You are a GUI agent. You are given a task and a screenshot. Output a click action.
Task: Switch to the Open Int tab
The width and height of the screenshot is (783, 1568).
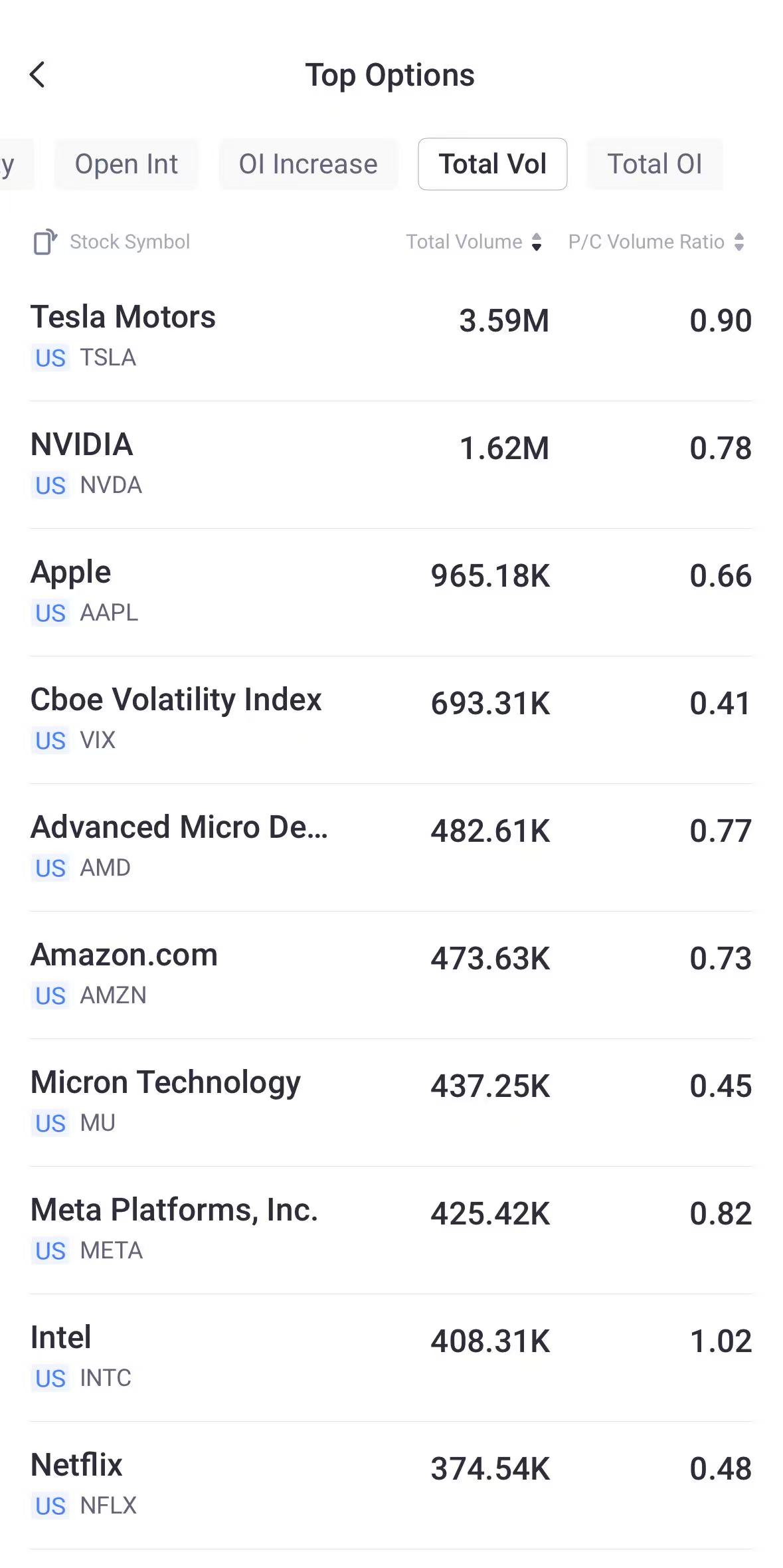coord(126,164)
